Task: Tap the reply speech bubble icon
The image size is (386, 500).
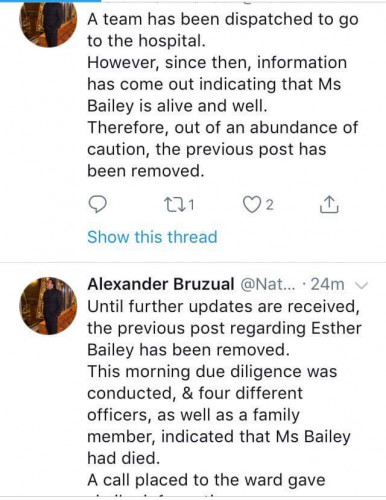Action: pyautogui.click(x=97, y=204)
